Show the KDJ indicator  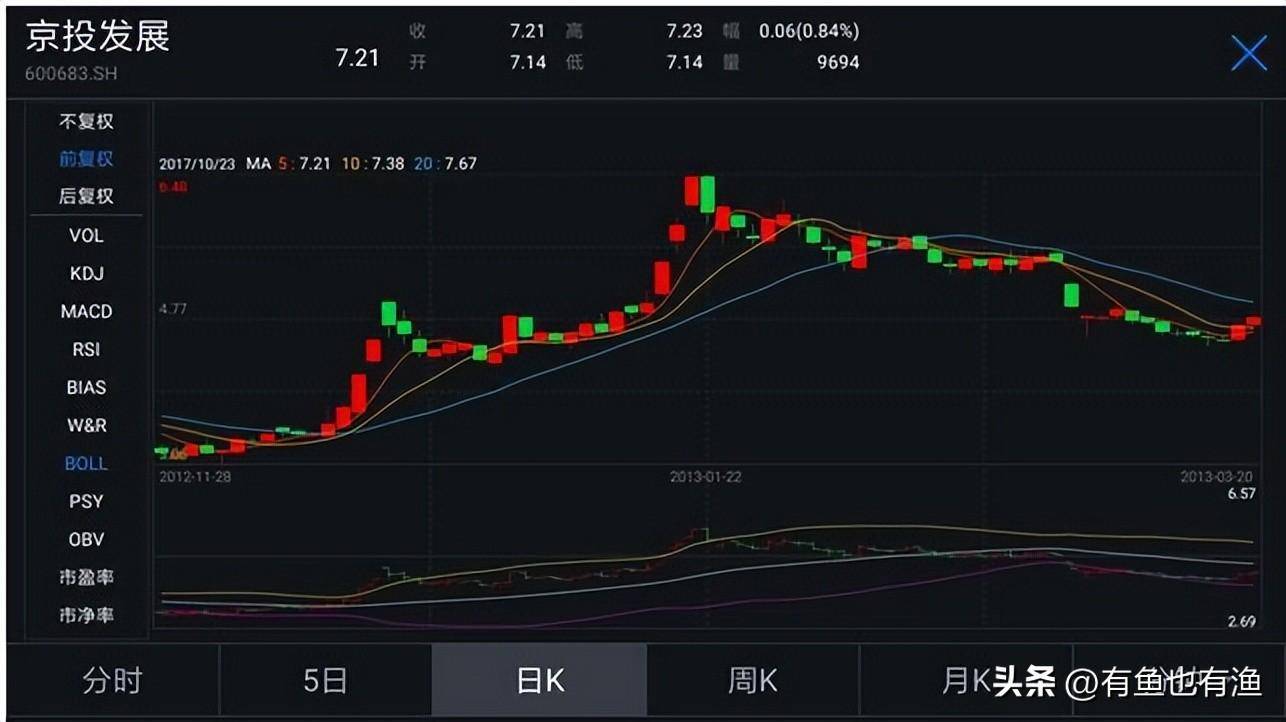point(86,274)
